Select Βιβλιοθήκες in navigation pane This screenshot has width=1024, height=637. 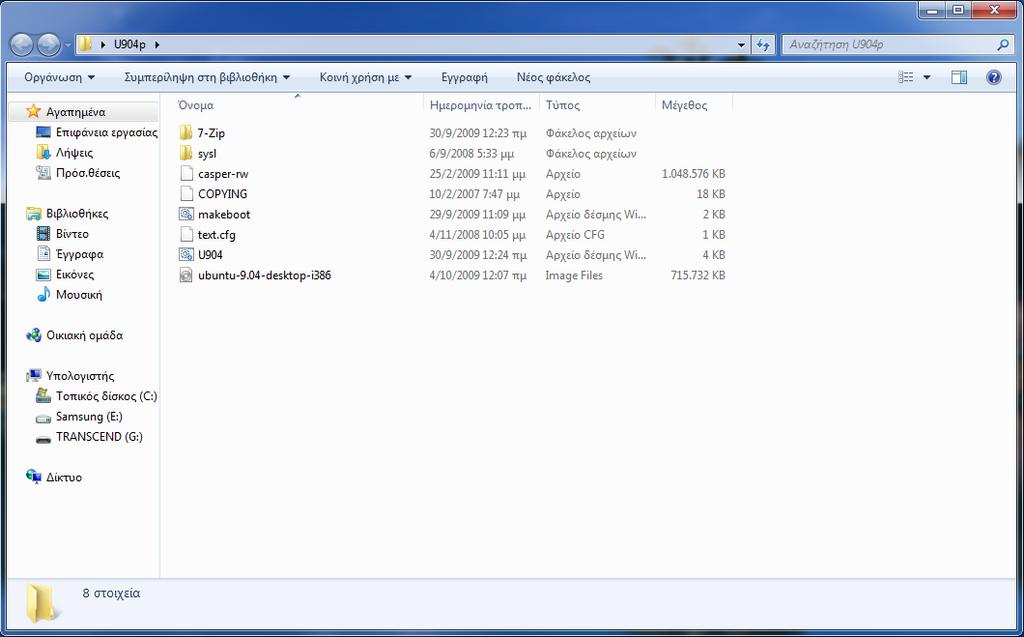[77, 214]
